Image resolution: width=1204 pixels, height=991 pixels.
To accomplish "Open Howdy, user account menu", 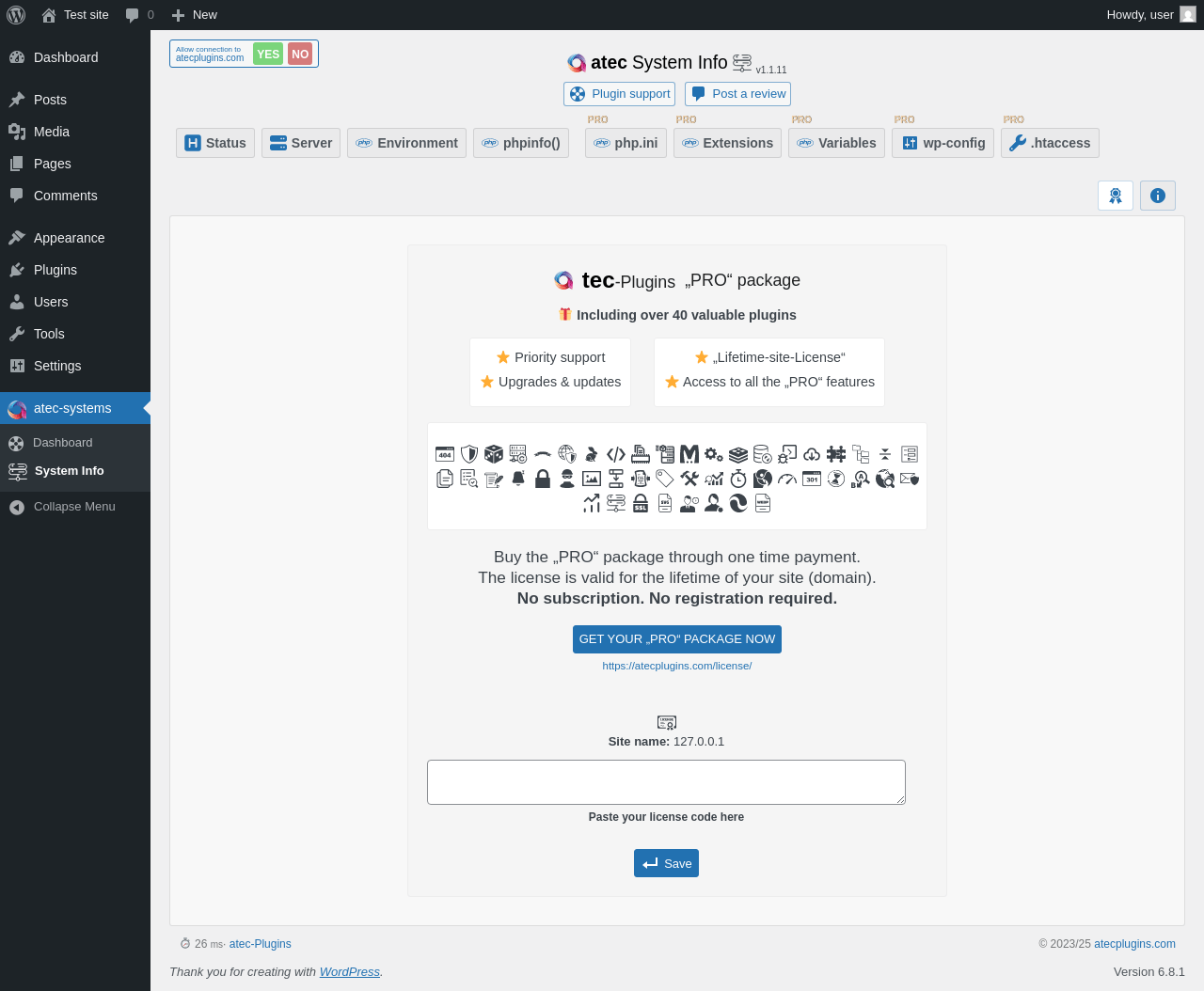I will (1150, 15).
